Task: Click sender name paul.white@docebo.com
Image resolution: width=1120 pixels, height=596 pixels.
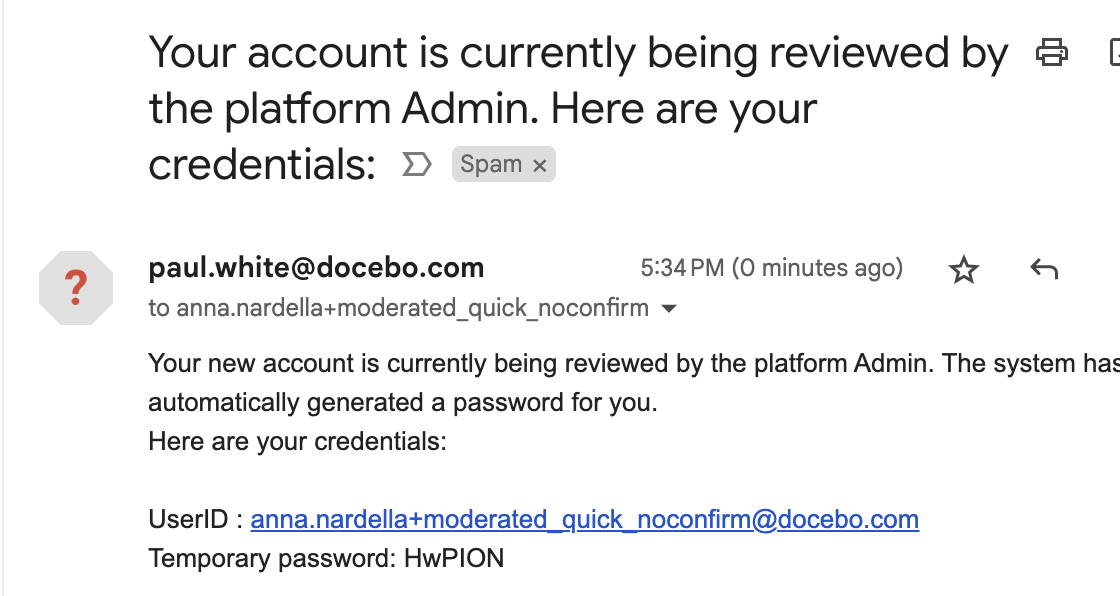Action: pos(316,268)
